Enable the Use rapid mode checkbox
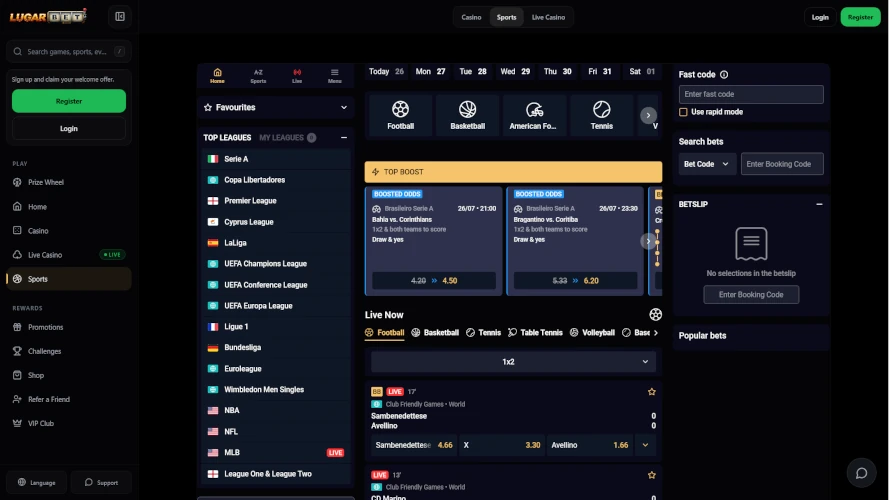 click(x=683, y=112)
